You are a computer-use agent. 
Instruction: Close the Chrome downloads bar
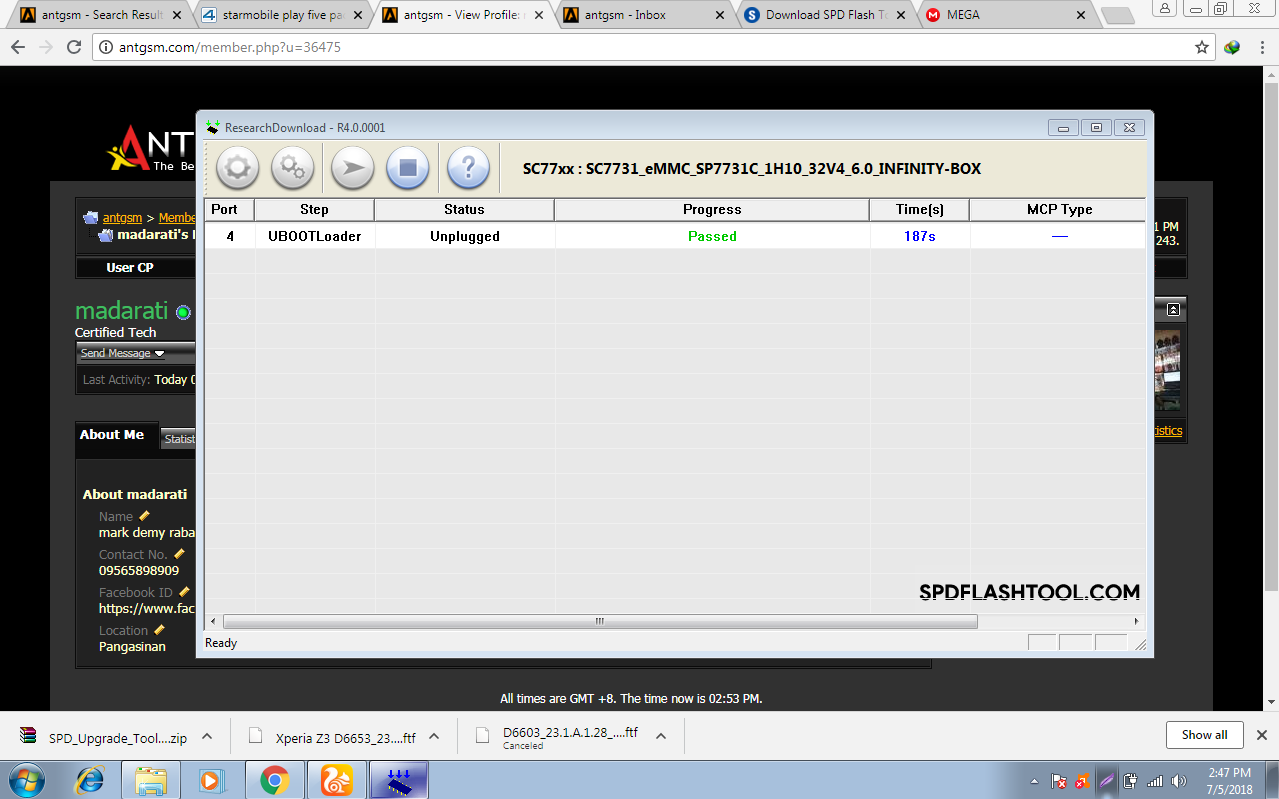pos(1261,734)
